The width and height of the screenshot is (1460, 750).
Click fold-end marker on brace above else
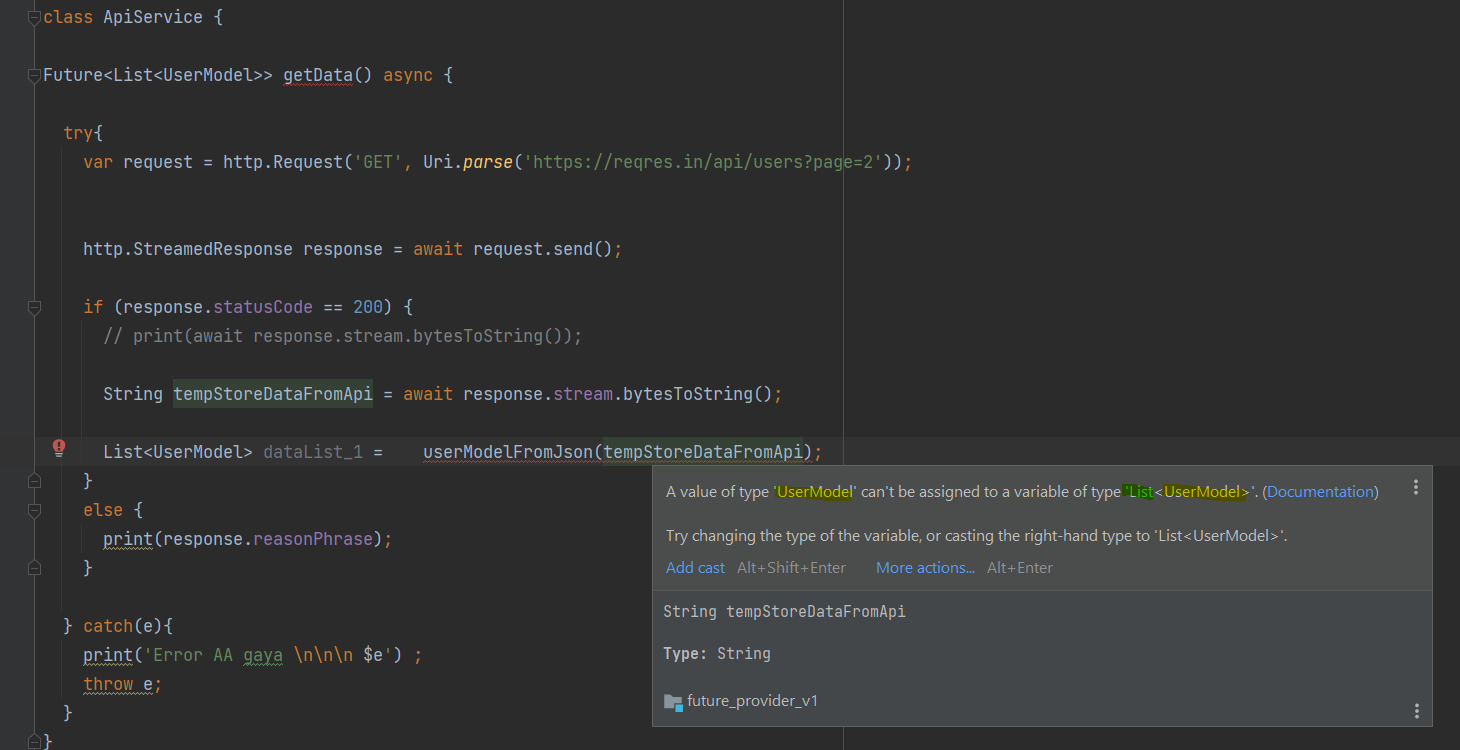click(34, 481)
